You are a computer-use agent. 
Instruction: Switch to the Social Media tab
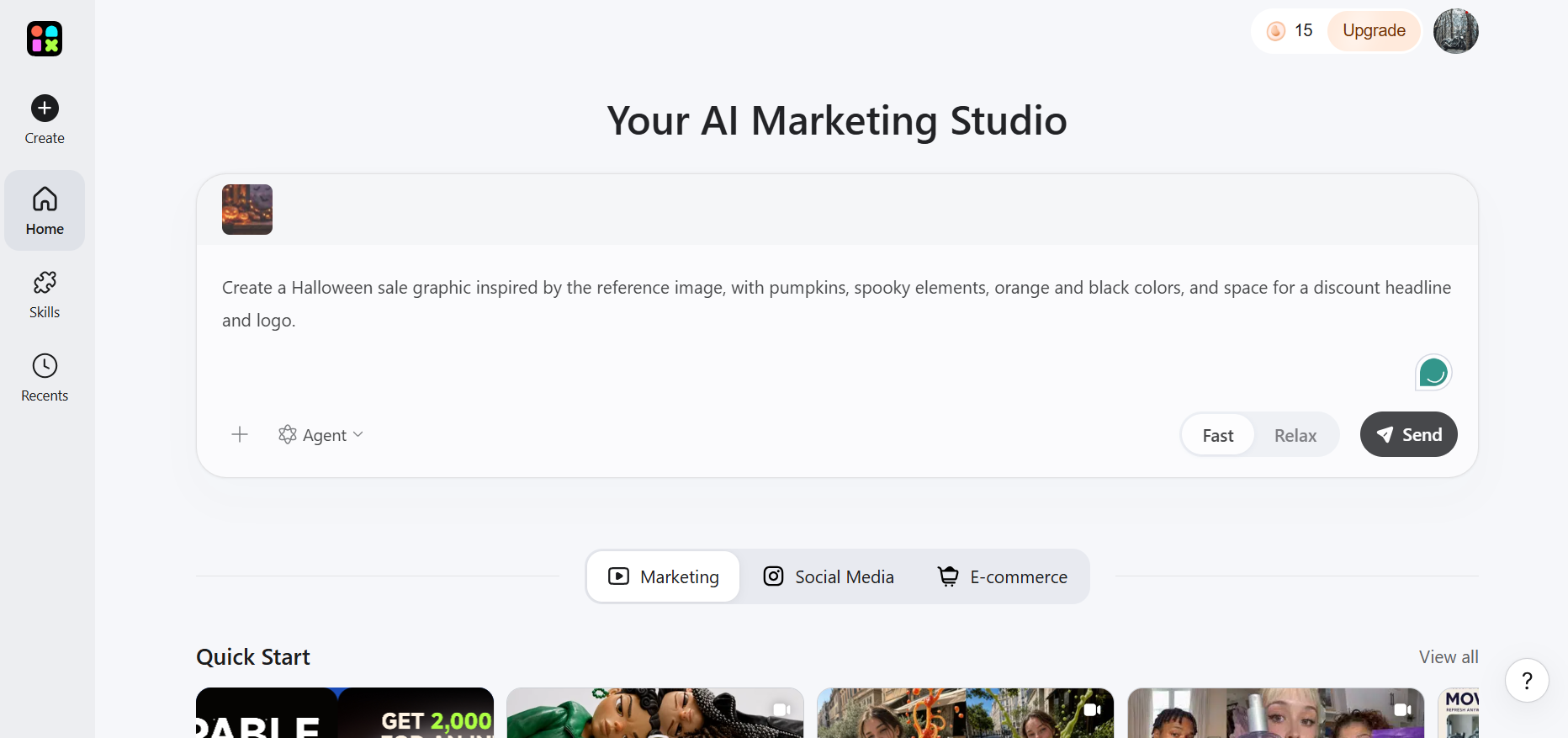pos(829,576)
